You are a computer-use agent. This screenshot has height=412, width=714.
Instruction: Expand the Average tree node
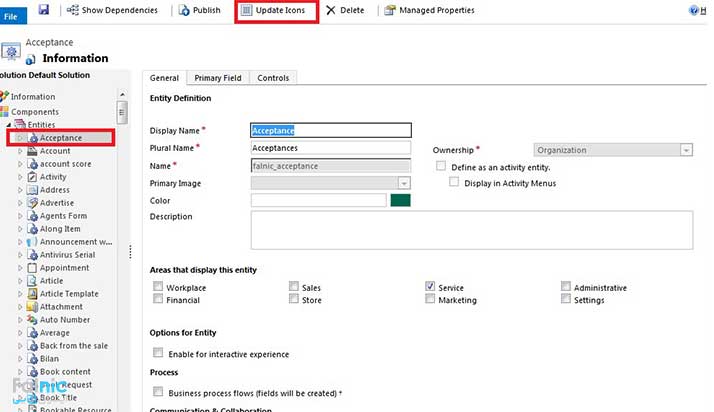click(x=20, y=333)
